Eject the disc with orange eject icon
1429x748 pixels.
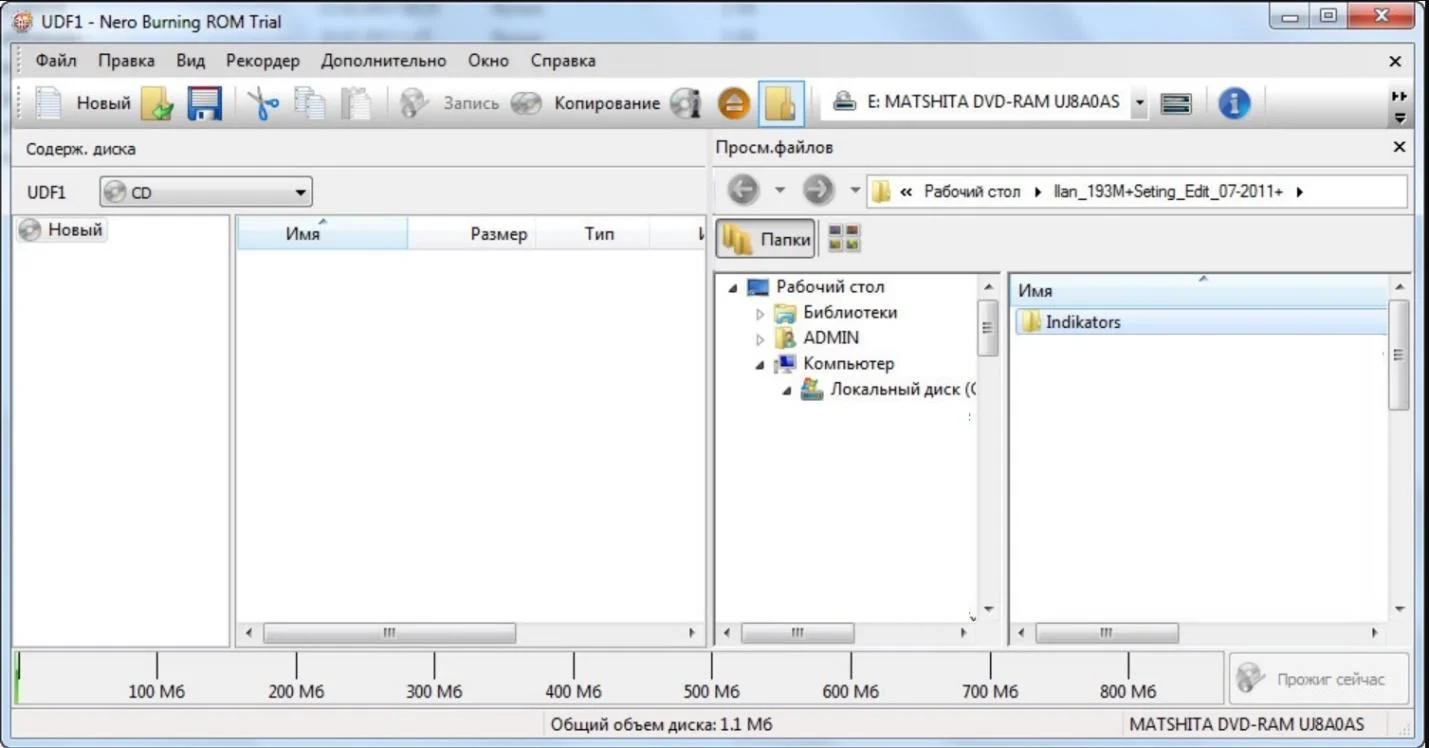pyautogui.click(x=734, y=103)
